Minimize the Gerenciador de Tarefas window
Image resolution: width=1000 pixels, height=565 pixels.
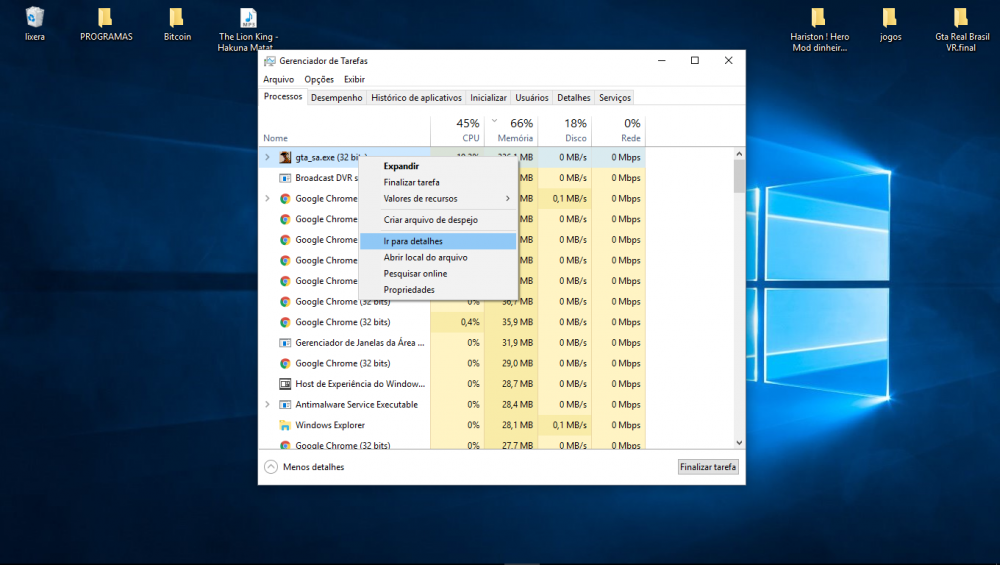click(x=661, y=61)
